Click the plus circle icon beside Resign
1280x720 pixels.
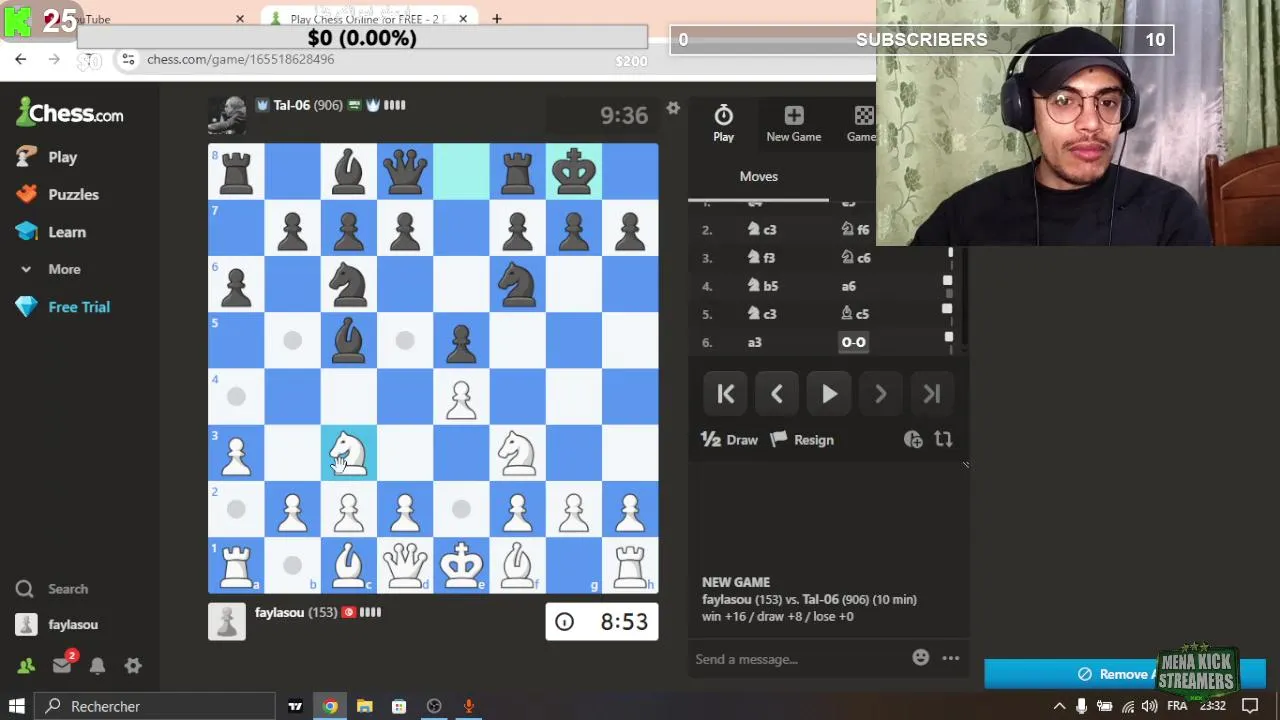coord(913,439)
